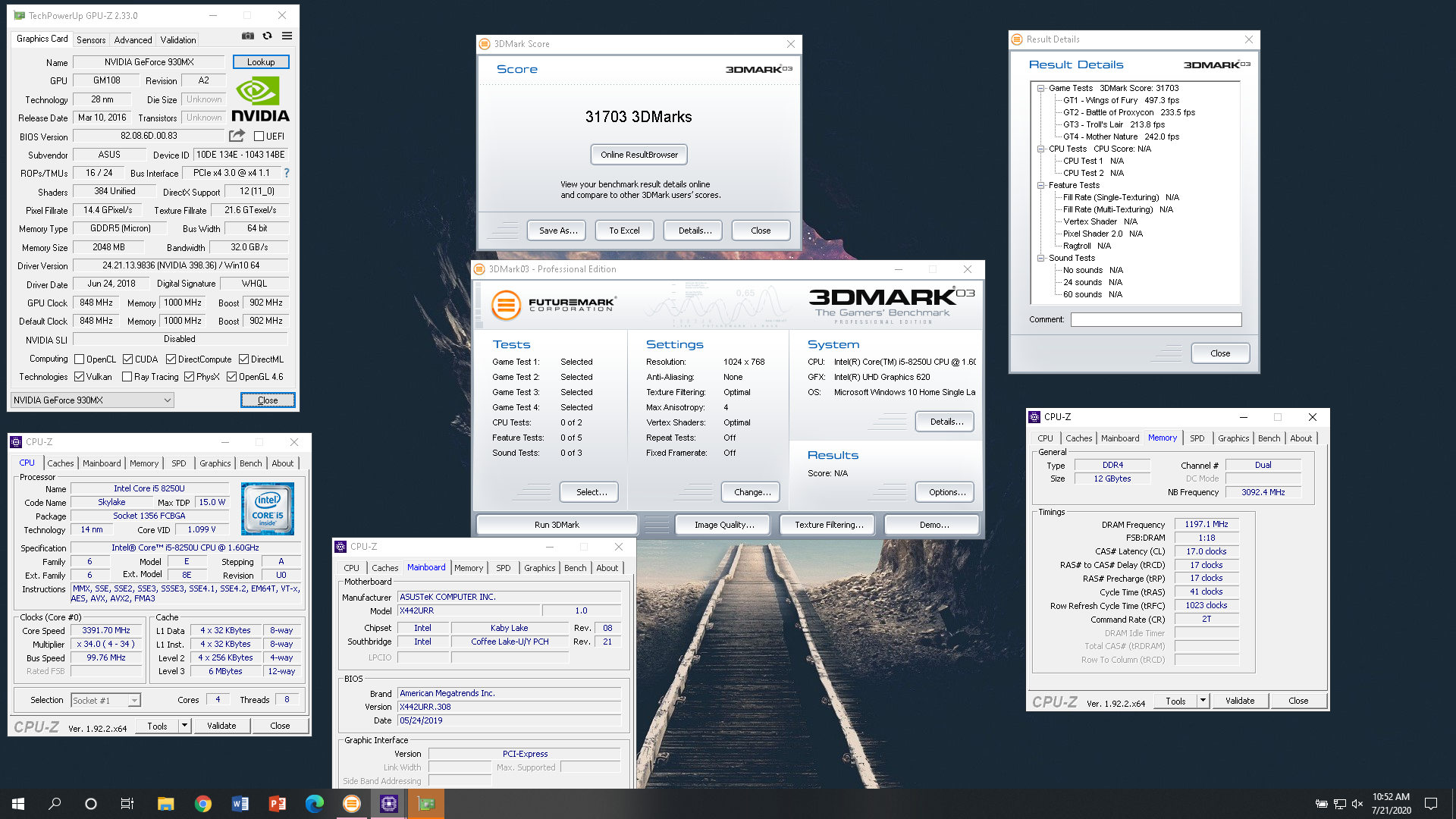The image size is (1456, 819).
Task: Open Microsoft Edge from the taskbar
Action: point(314,804)
